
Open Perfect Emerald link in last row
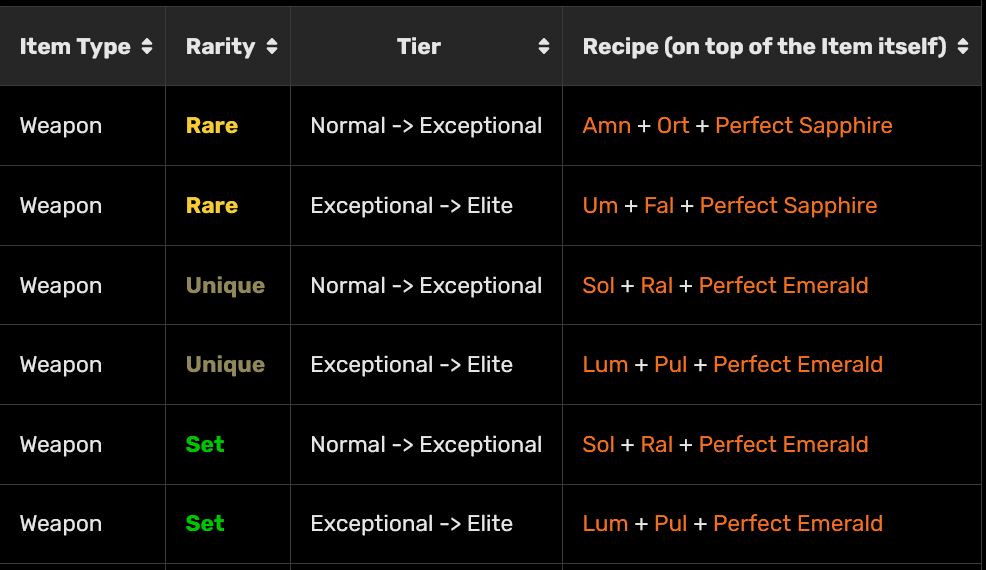coord(797,524)
